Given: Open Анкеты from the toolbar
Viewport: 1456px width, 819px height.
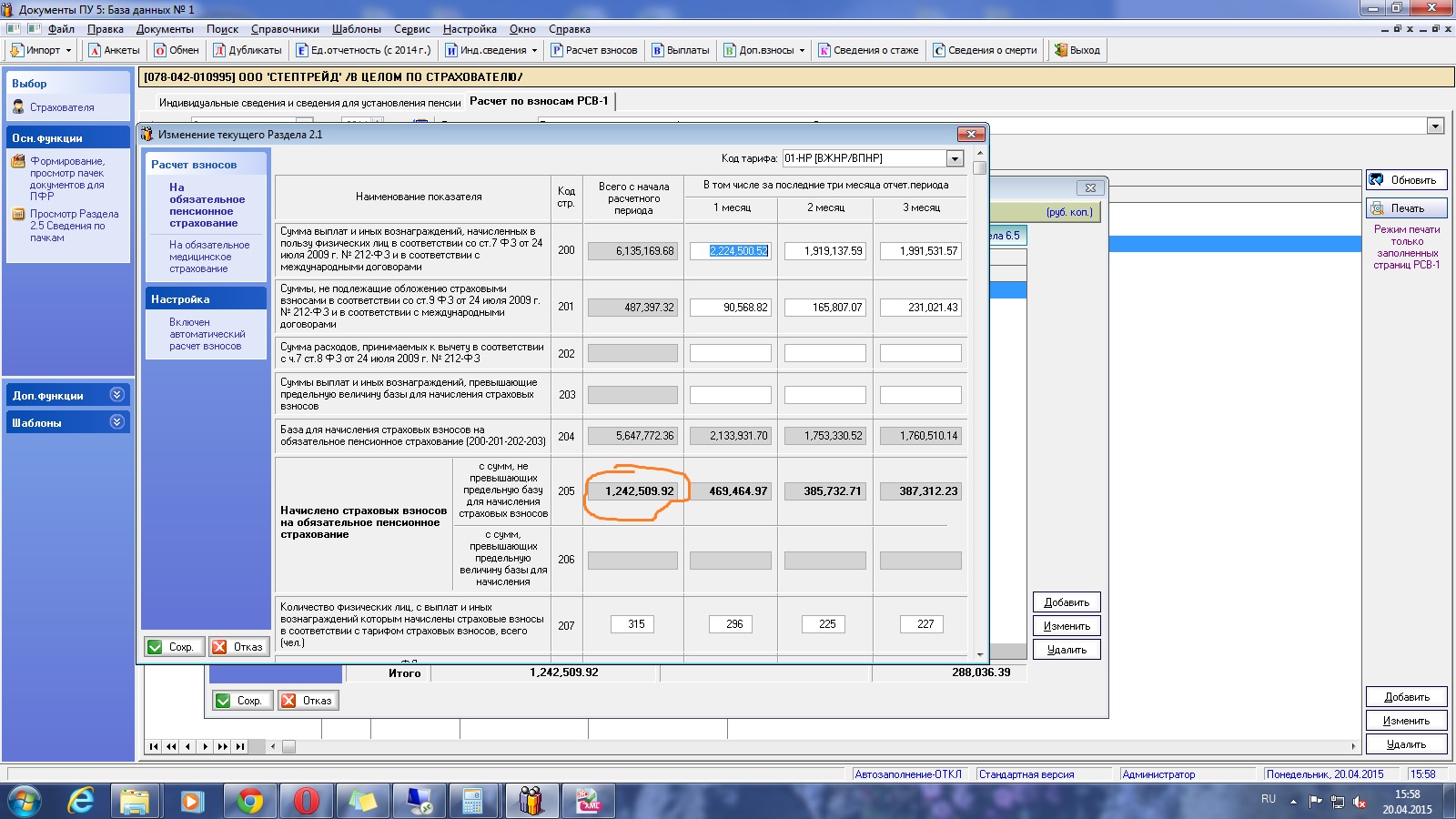Looking at the screenshot, I should 114,50.
